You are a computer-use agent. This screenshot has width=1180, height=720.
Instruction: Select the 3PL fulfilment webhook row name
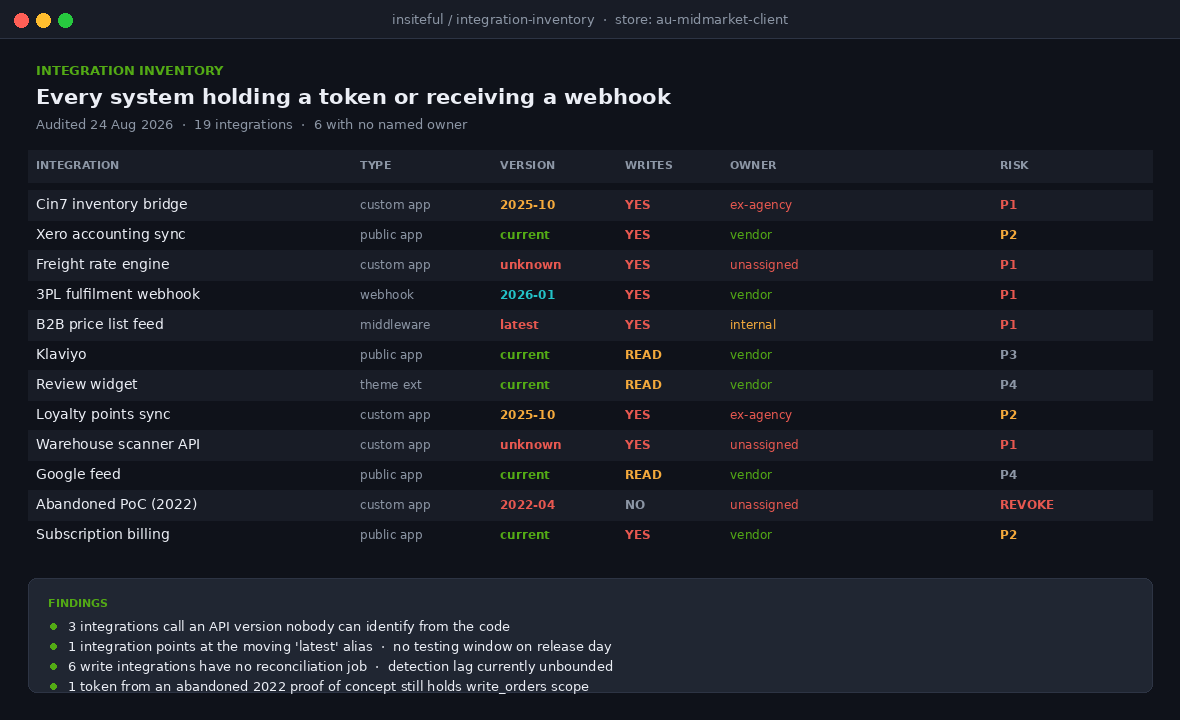point(118,295)
